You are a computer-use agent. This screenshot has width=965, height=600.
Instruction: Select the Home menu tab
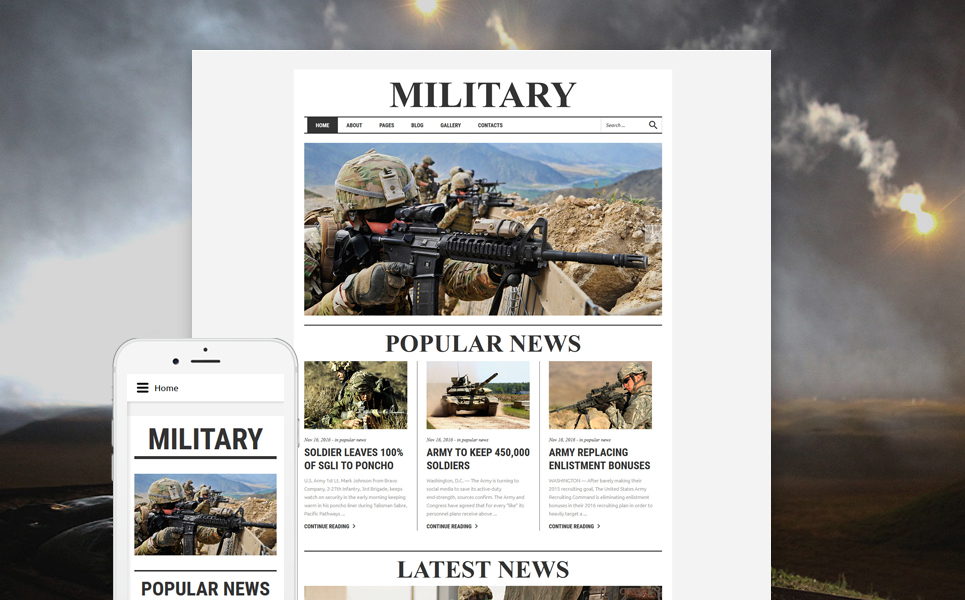322,125
